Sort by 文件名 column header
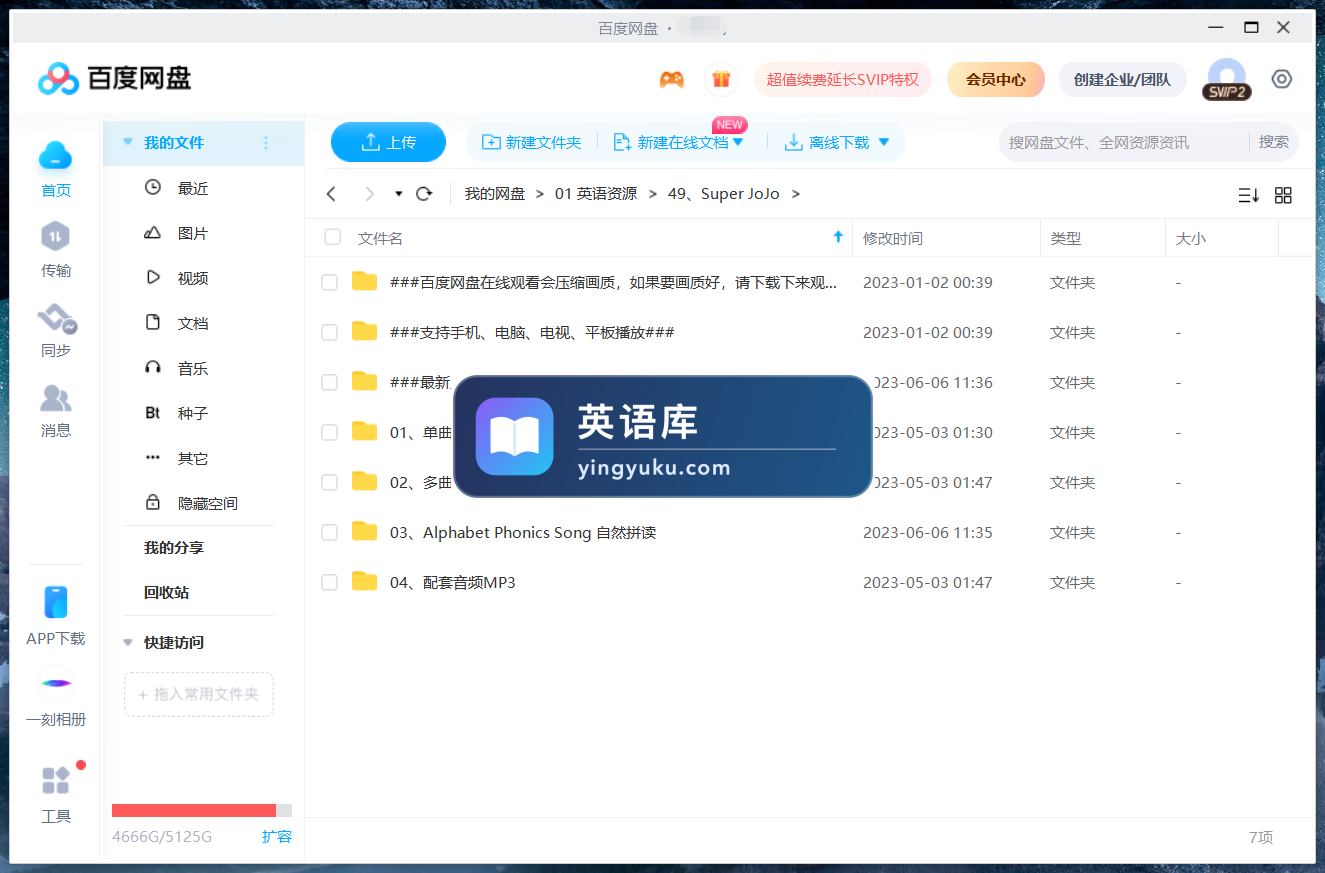1325x873 pixels. click(380, 238)
